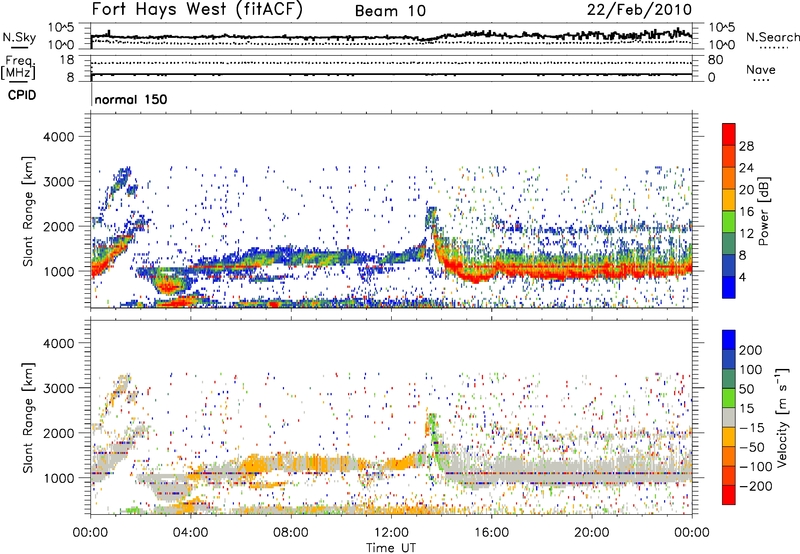
Task: Select the 'Beam 10' label
Action: coord(390,11)
